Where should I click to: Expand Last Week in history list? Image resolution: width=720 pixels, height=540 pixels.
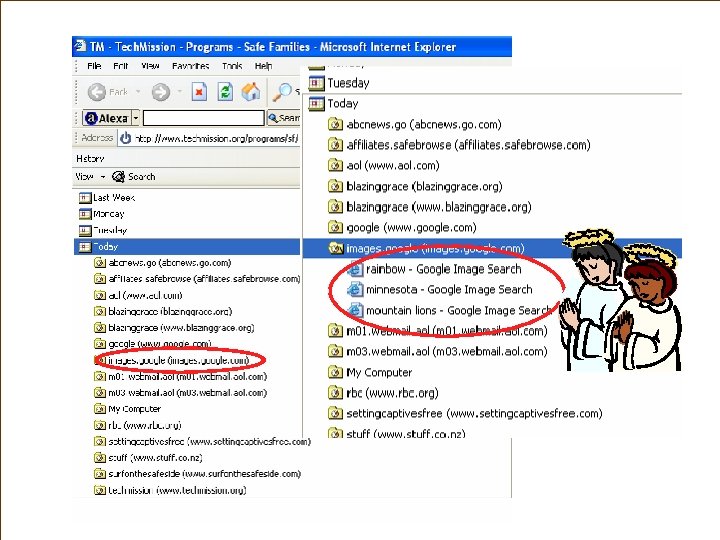[x=107, y=197]
